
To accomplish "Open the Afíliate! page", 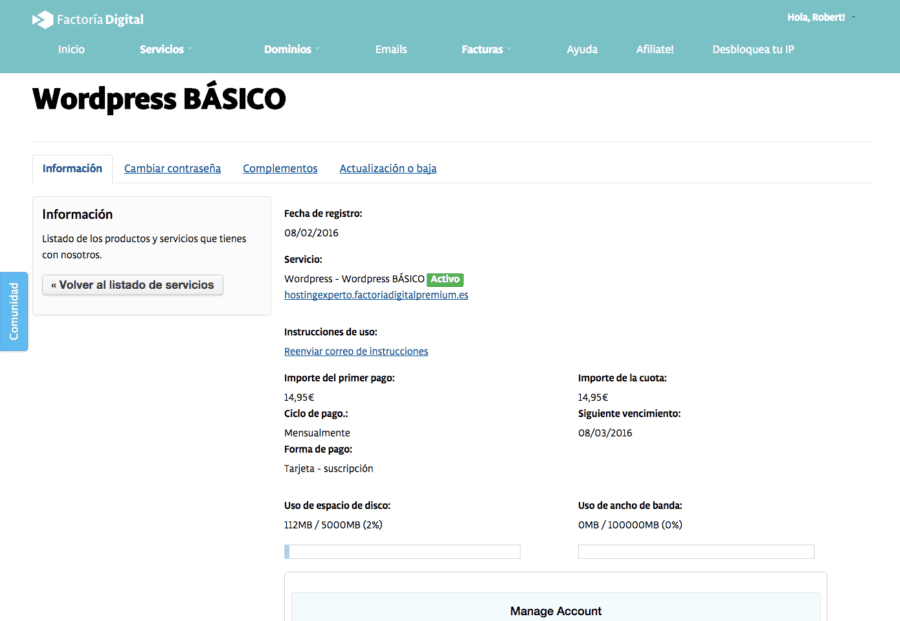I will click(655, 49).
